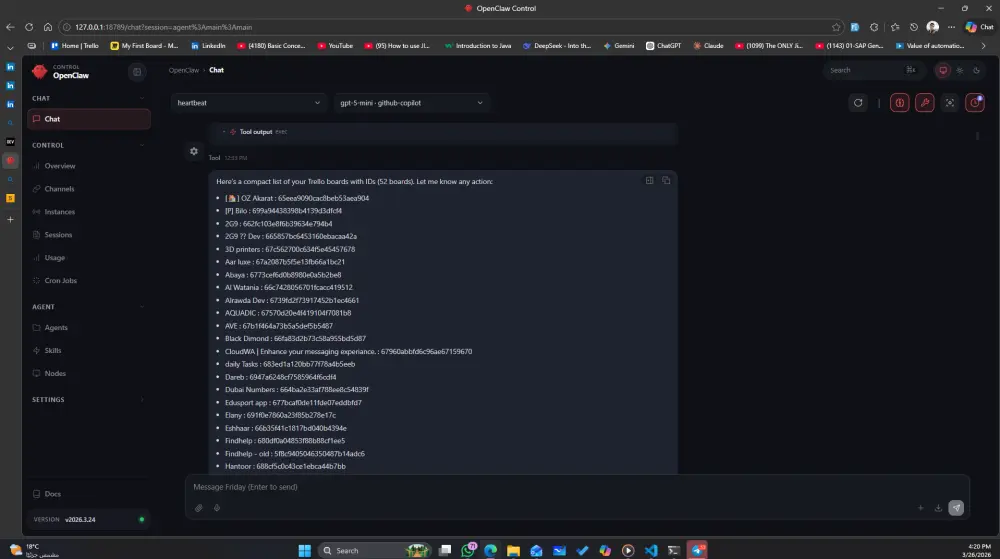Click the OpenClaw breadcrumb link
This screenshot has height=559, width=1000.
pyautogui.click(x=184, y=70)
